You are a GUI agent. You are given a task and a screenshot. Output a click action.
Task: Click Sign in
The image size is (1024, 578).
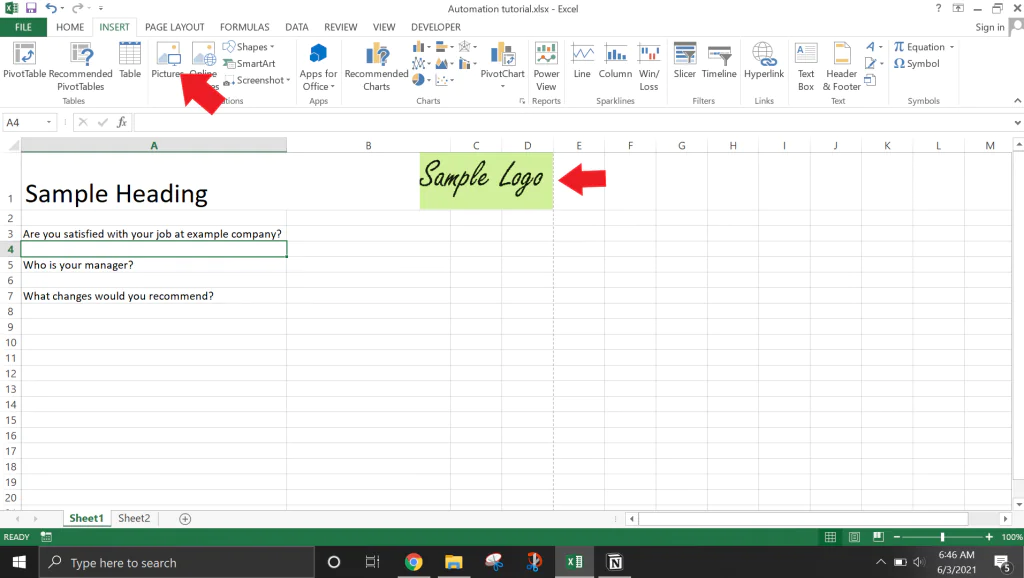pos(989,27)
